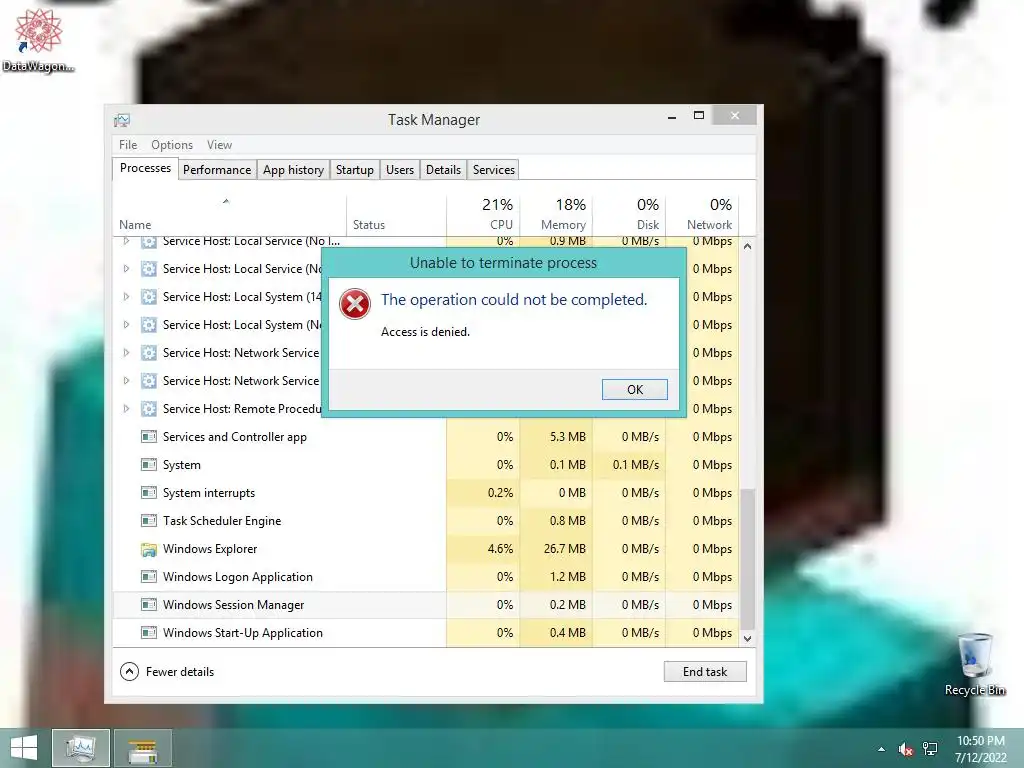The image size is (1024, 768).
Task: Click the System process icon
Action: pos(149,464)
